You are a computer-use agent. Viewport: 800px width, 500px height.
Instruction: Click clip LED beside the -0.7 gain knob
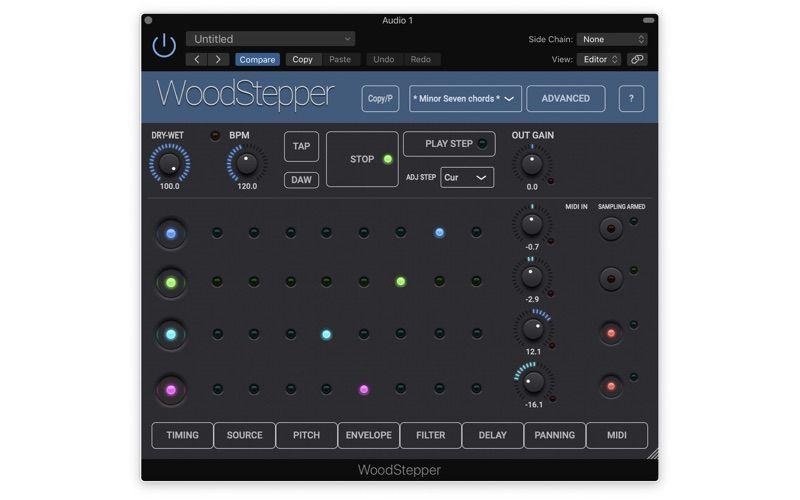551,241
